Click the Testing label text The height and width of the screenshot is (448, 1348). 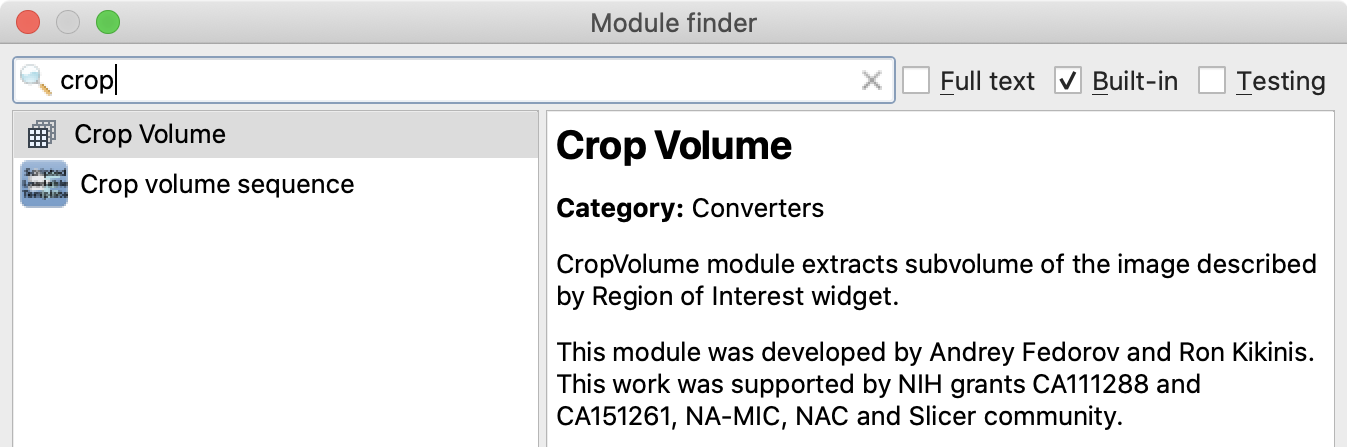1281,81
